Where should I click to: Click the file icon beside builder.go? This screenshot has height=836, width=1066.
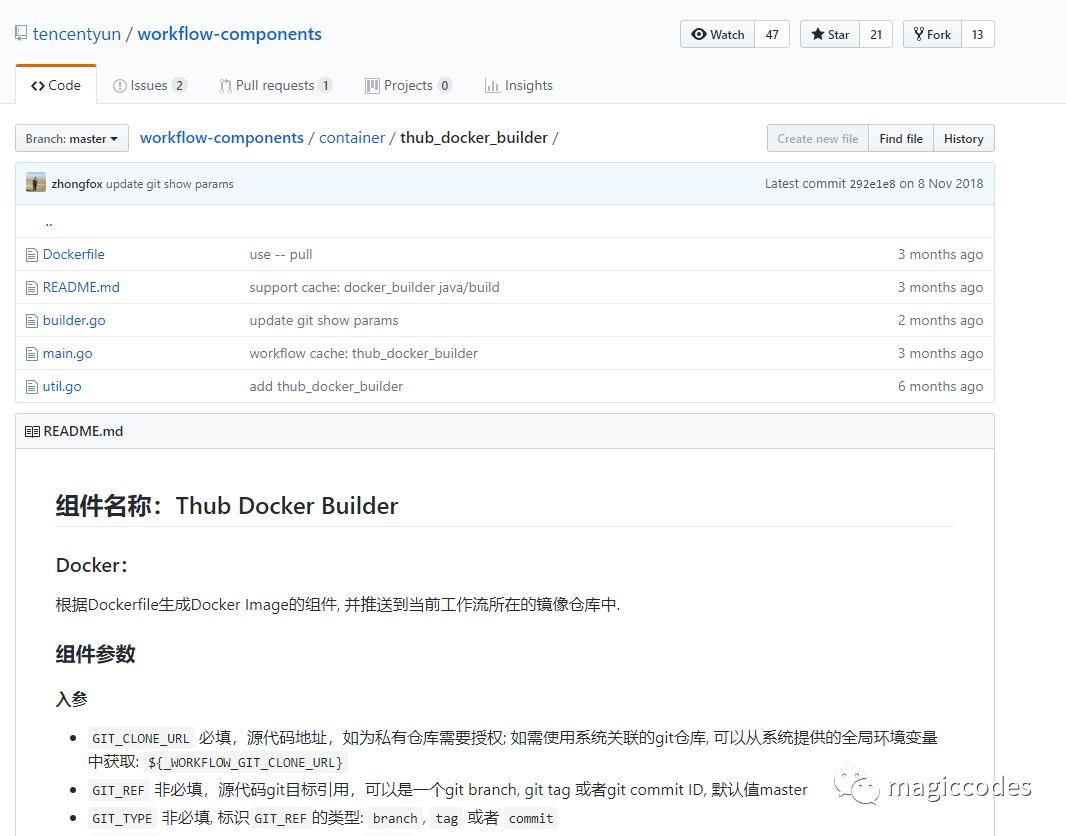(31, 321)
